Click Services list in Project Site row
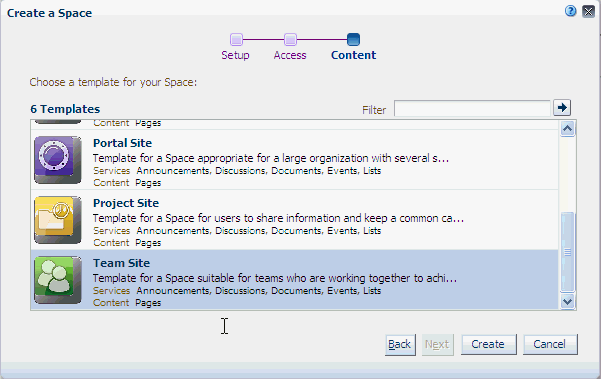 point(259,231)
